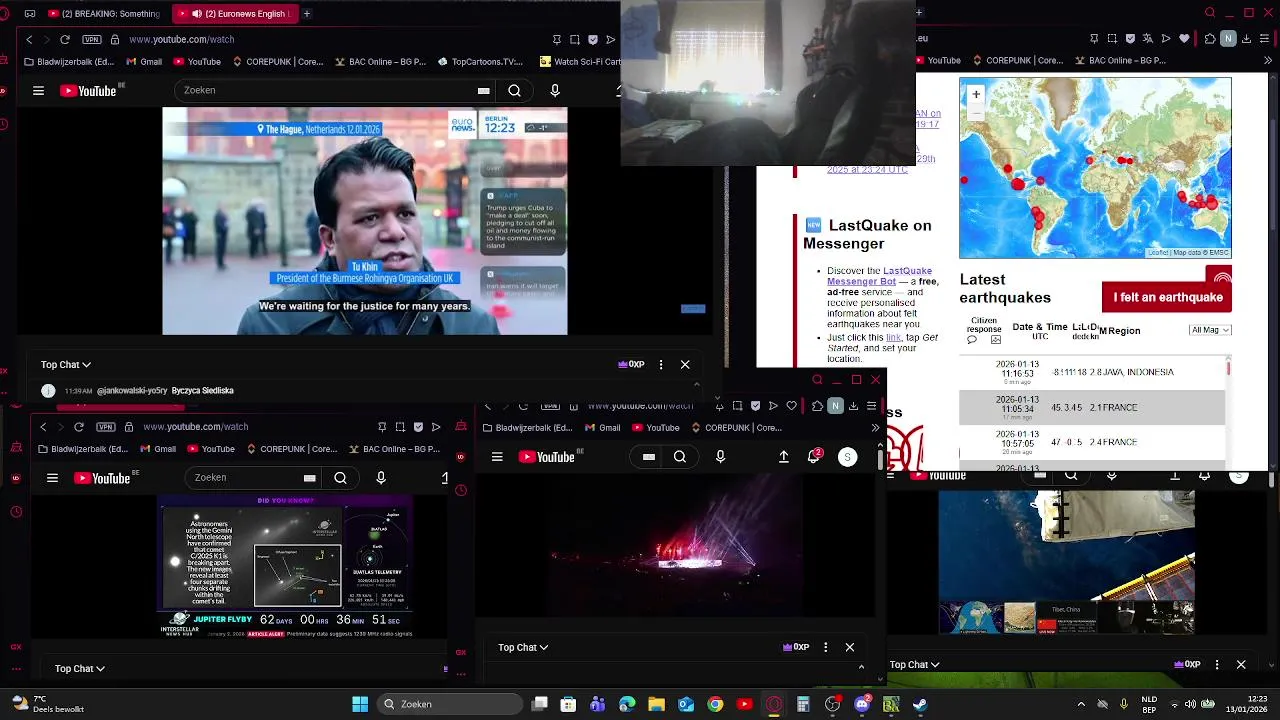Click extension N badge in earthquake window
Viewport: 1280px width, 720px height.
pyautogui.click(x=1228, y=39)
